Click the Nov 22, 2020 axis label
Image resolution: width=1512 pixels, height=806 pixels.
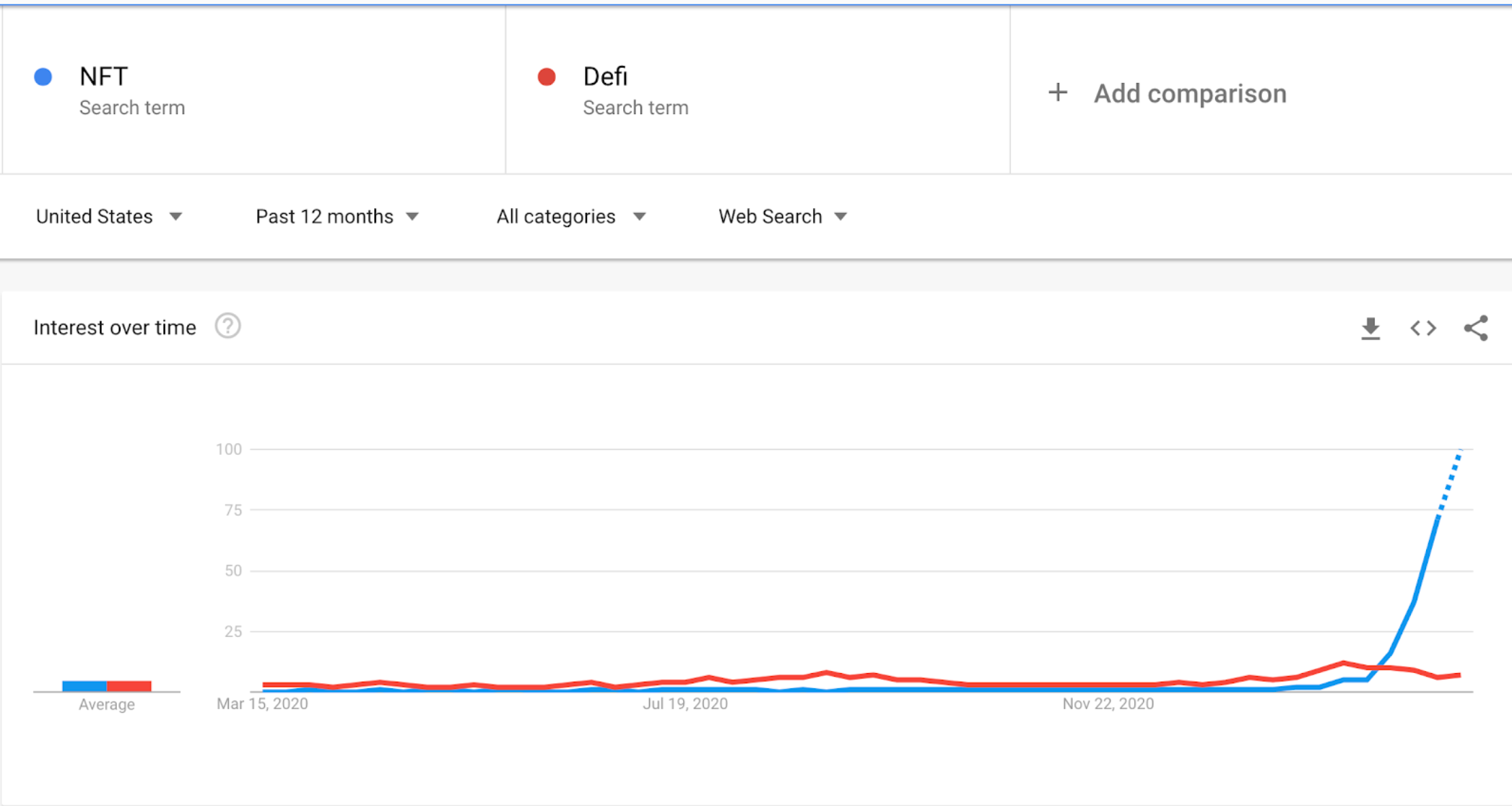coord(1108,703)
